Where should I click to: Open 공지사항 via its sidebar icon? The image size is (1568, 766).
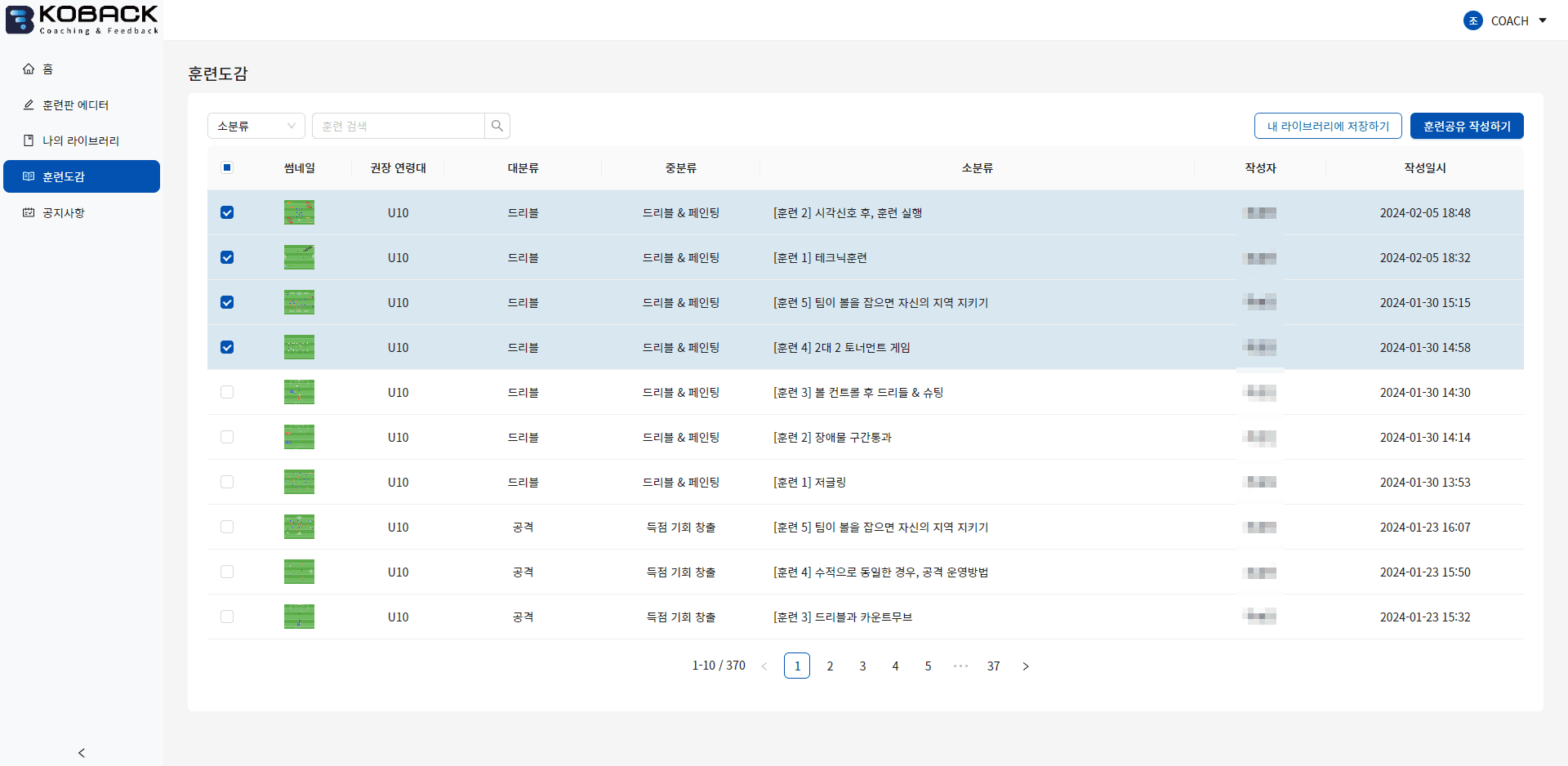pyautogui.click(x=29, y=212)
